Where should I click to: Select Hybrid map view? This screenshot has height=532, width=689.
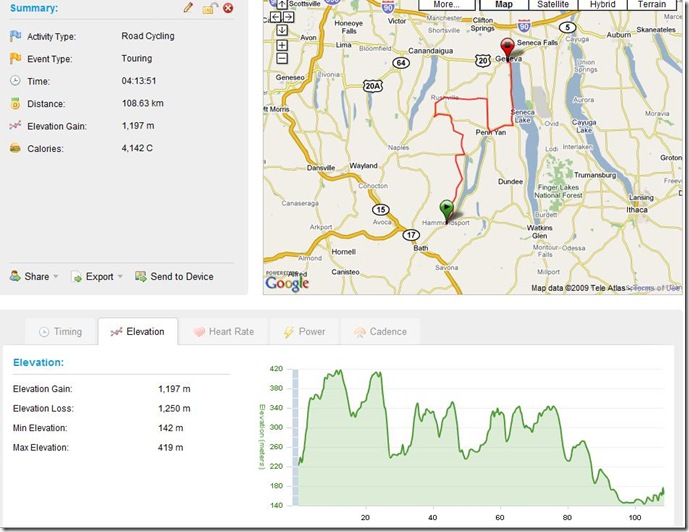click(x=602, y=4)
